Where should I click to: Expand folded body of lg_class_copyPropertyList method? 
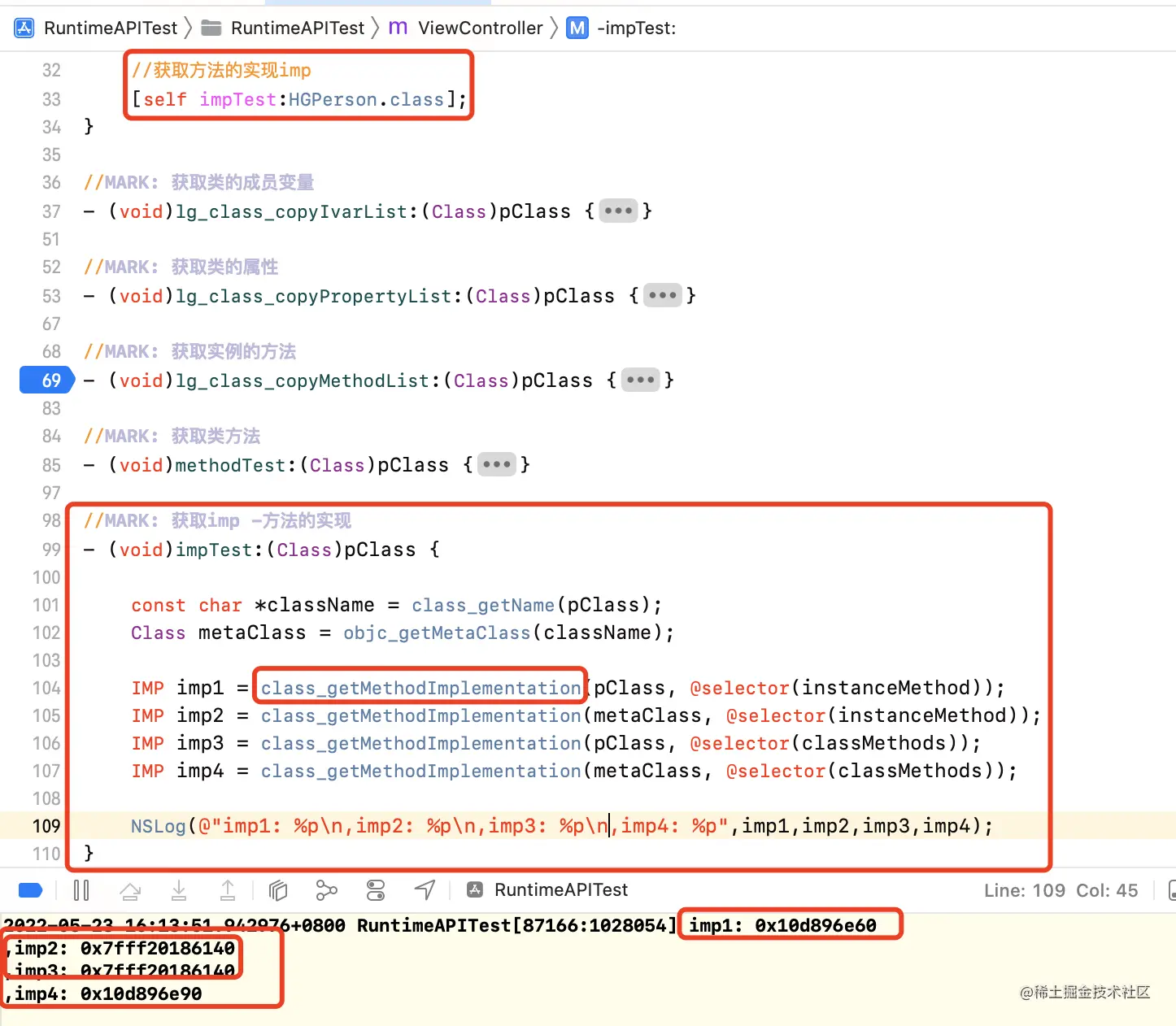coord(663,296)
